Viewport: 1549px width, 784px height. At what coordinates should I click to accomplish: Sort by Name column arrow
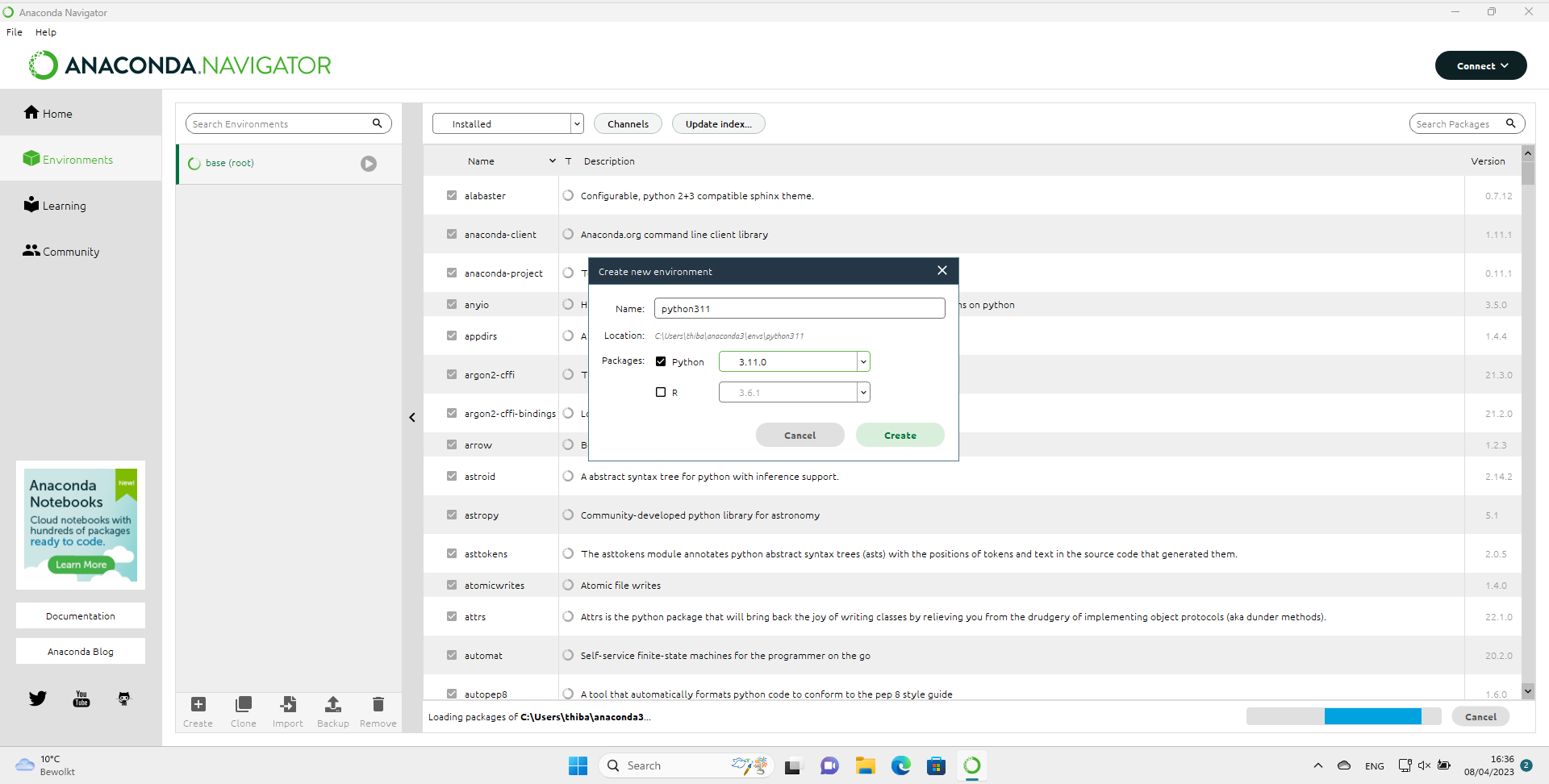553,161
